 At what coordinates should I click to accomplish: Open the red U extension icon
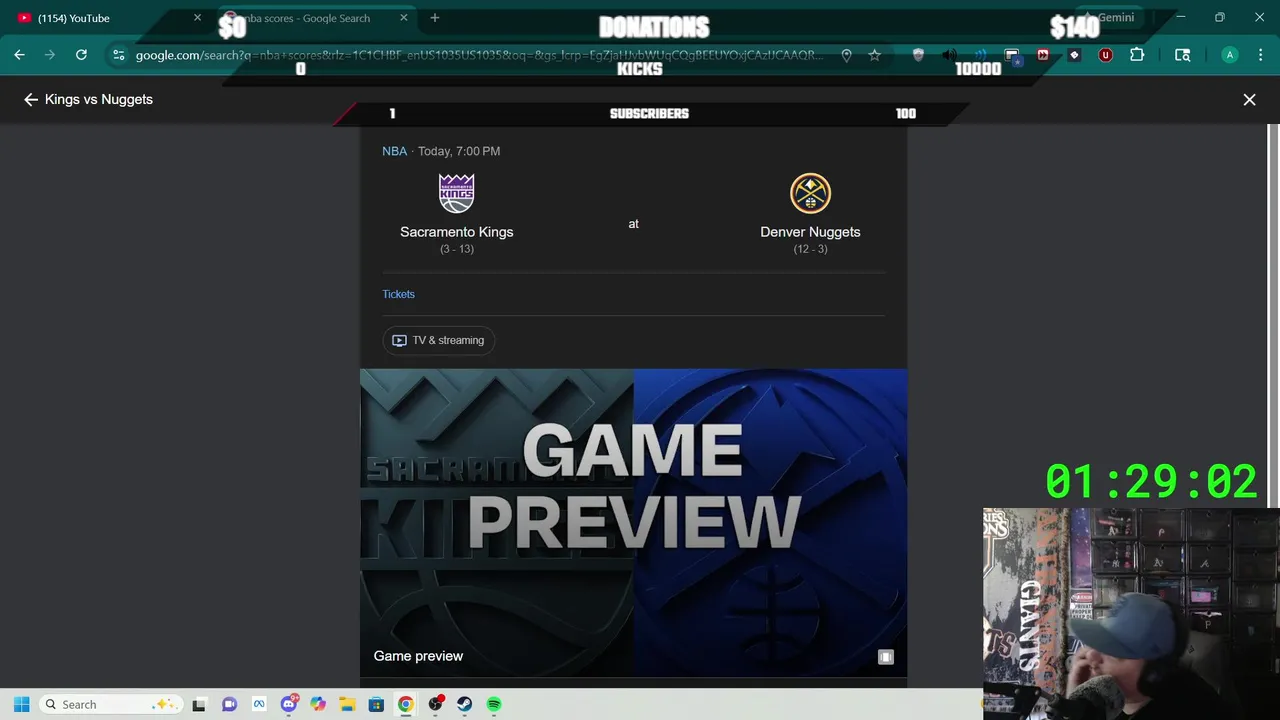point(1105,55)
